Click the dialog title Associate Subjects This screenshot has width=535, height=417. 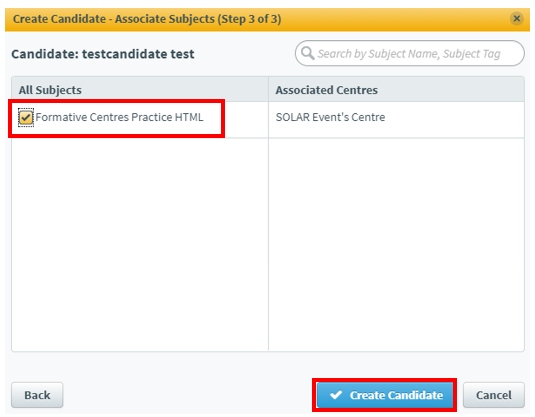coord(165,19)
